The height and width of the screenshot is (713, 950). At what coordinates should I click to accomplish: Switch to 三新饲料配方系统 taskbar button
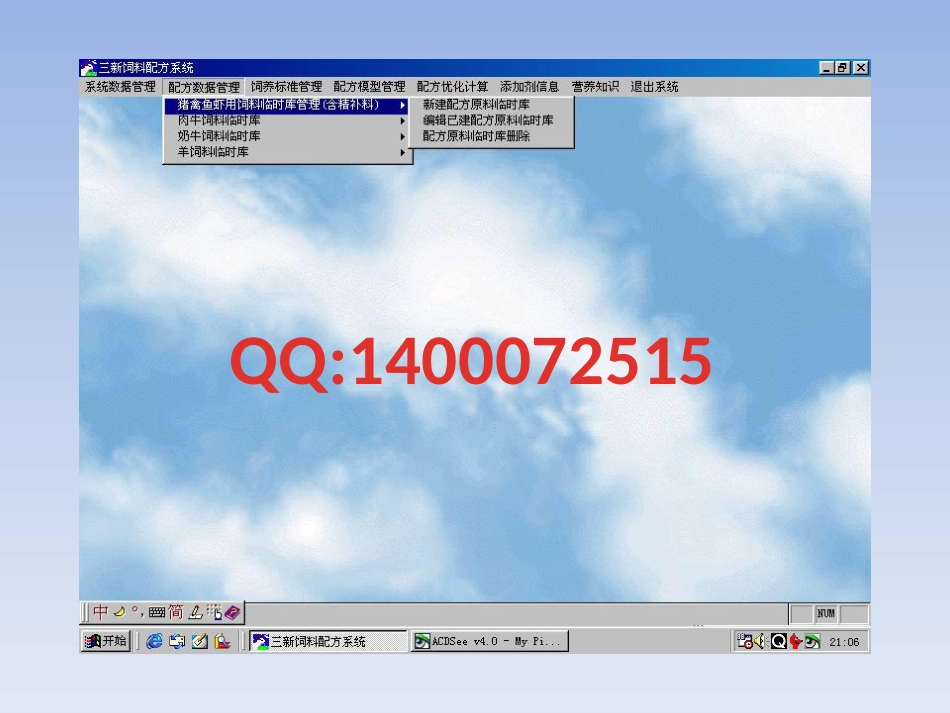click(x=328, y=641)
